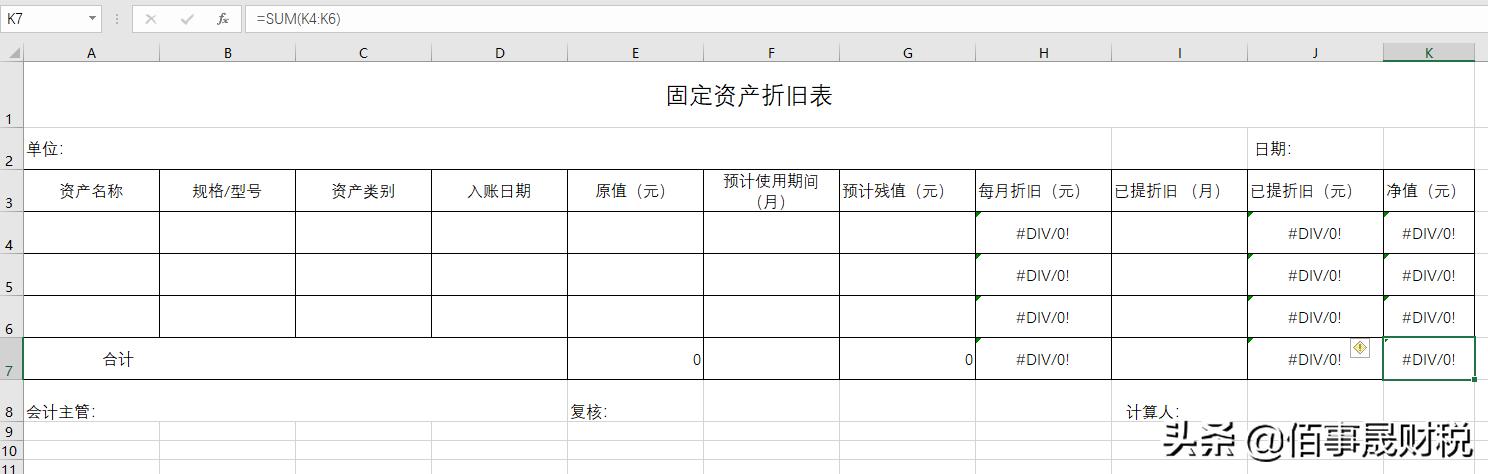Select column H header
This screenshot has width=1488, height=474.
click(x=1043, y=53)
